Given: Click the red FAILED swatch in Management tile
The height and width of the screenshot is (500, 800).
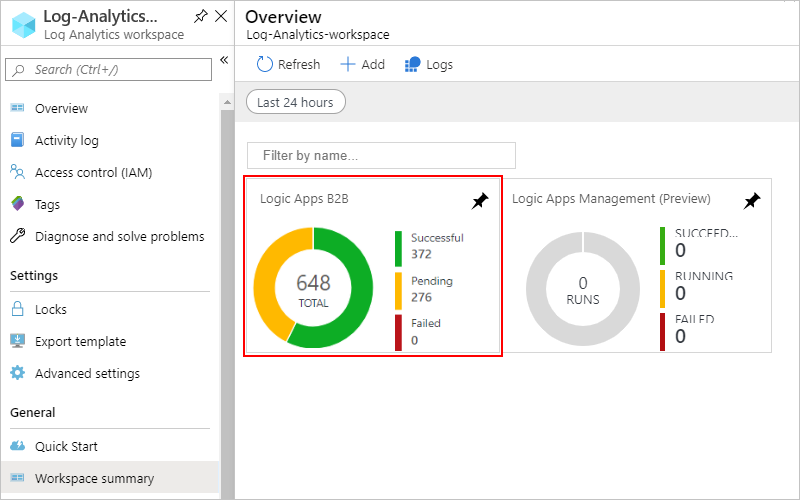Looking at the screenshot, I should pos(662,332).
